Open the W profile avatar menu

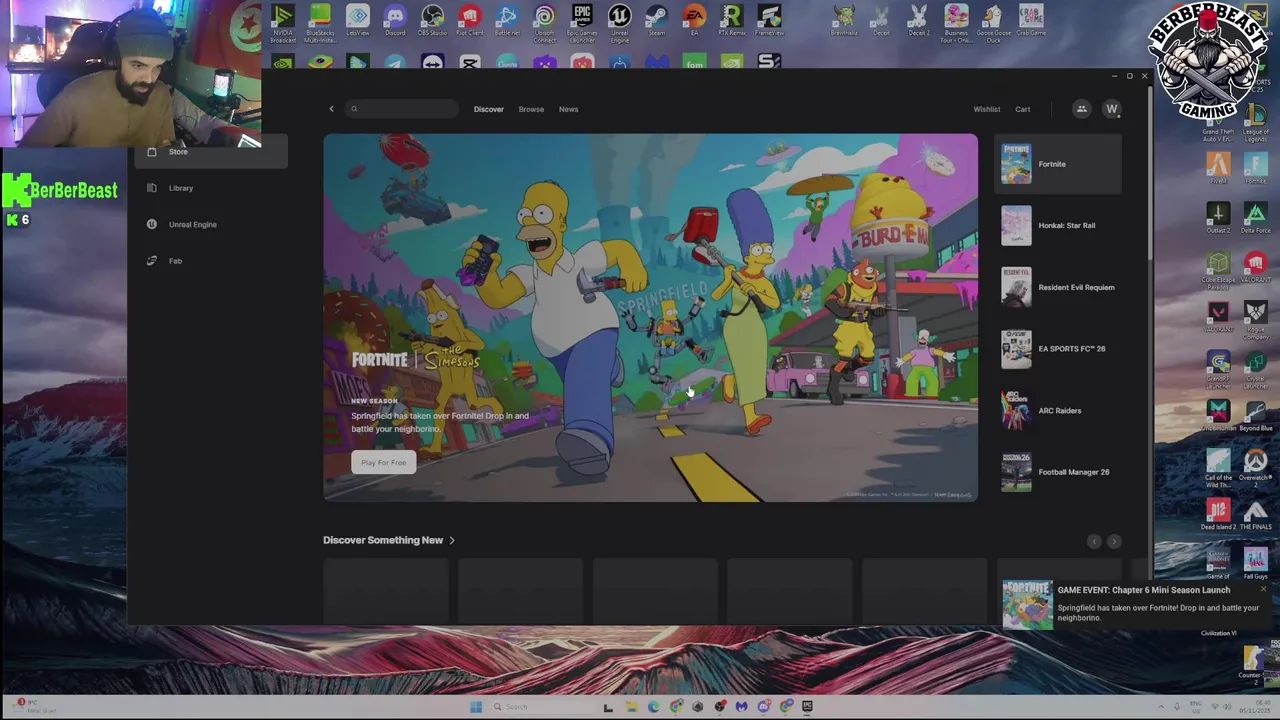(1112, 109)
